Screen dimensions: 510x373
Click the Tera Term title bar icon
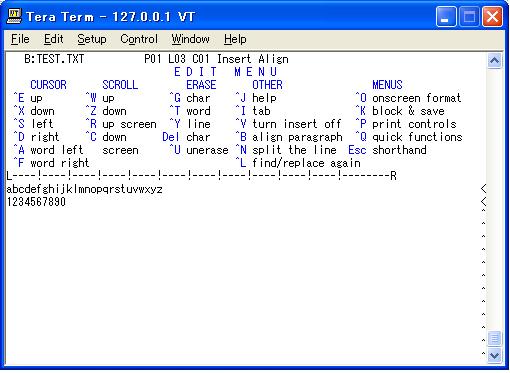14,16
